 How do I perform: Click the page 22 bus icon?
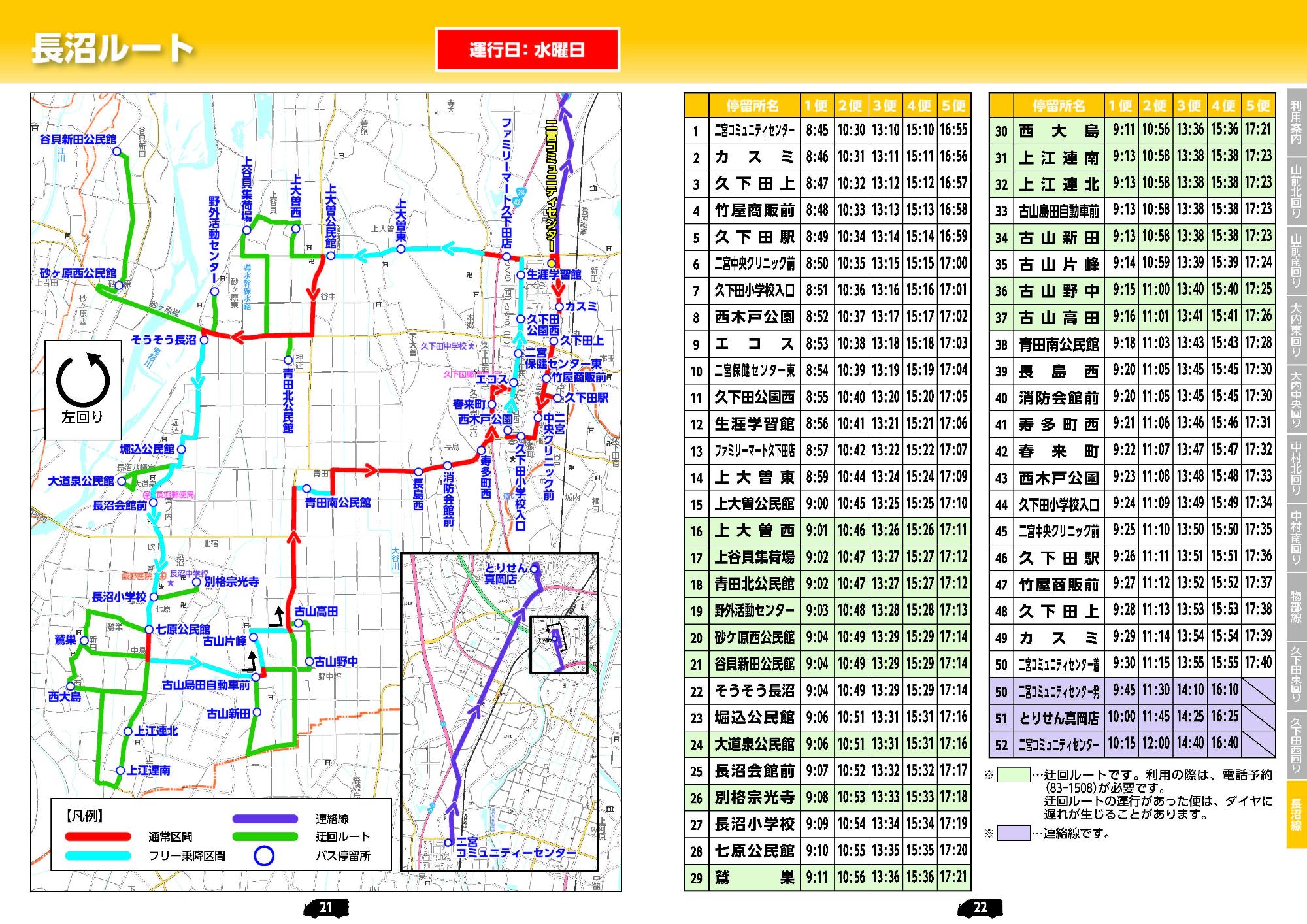point(980,907)
